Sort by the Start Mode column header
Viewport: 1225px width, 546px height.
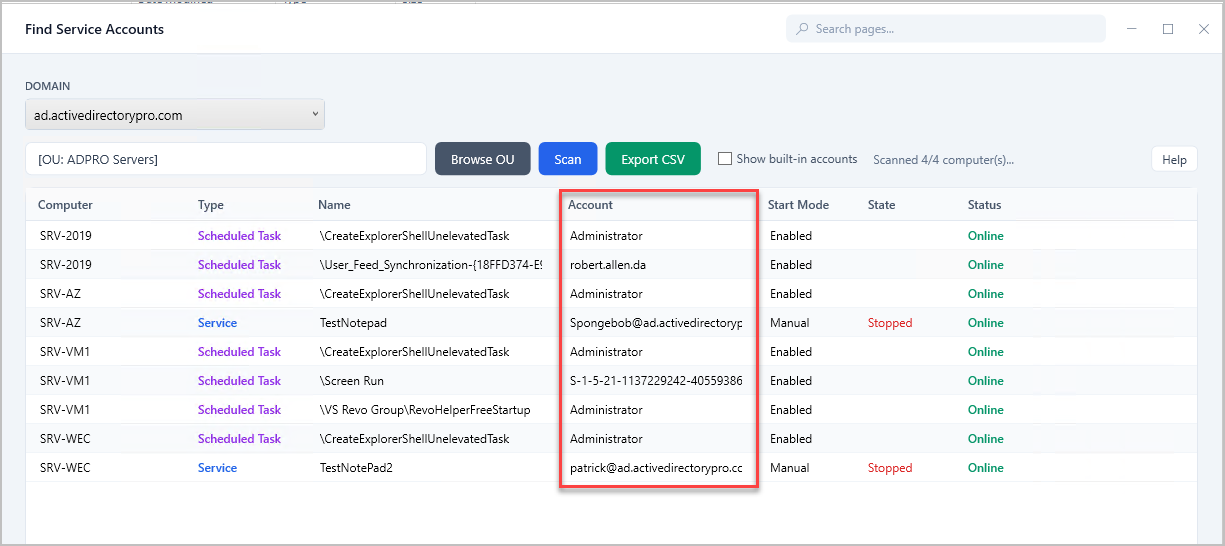coord(797,205)
